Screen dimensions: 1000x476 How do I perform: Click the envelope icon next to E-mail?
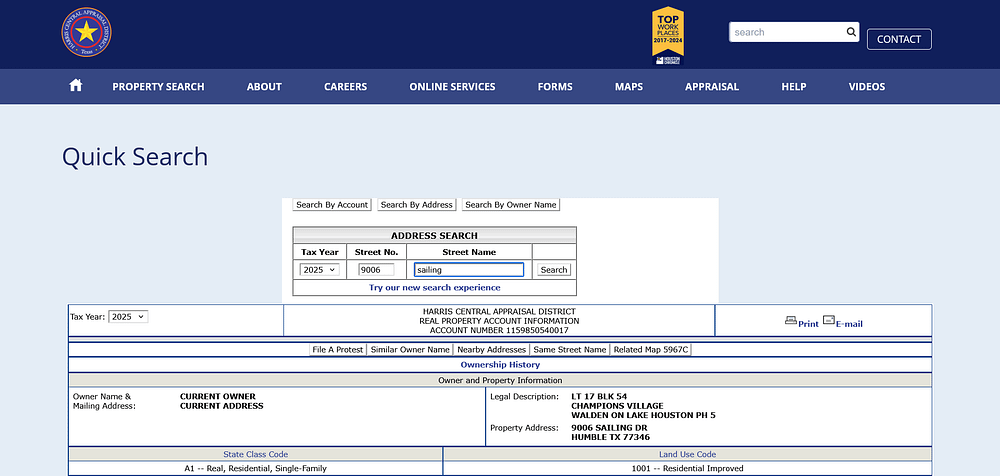click(x=828, y=320)
